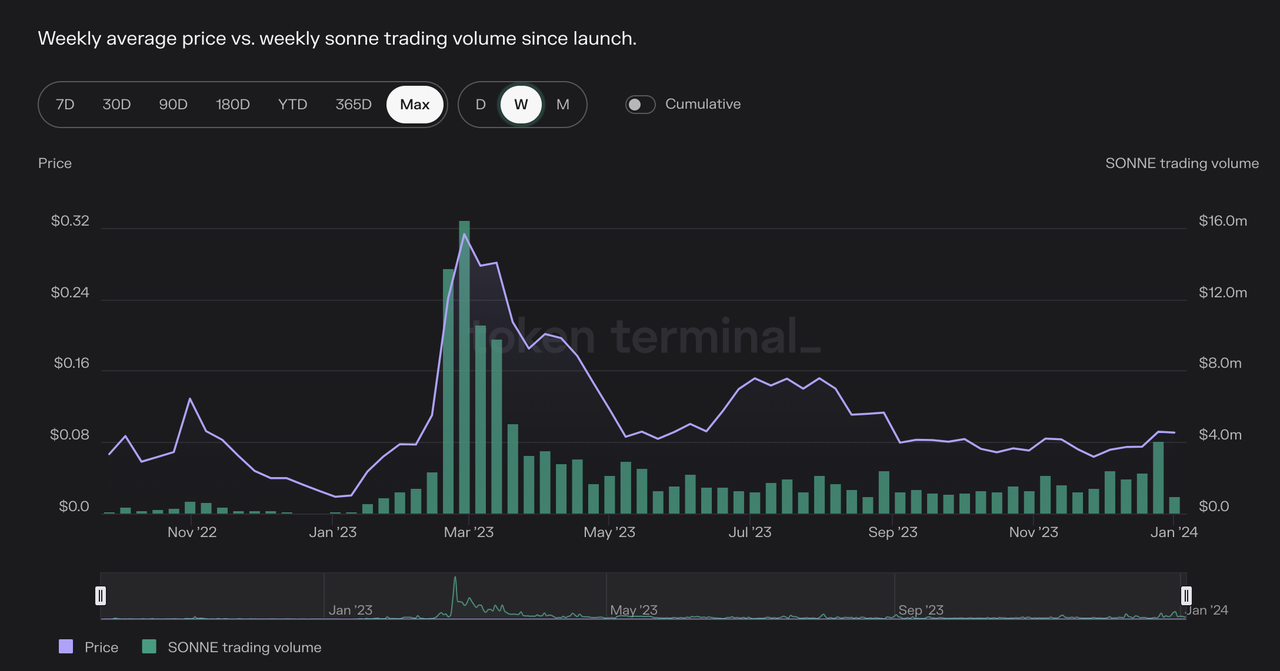
Task: Select the 365D time range
Action: tap(352, 104)
